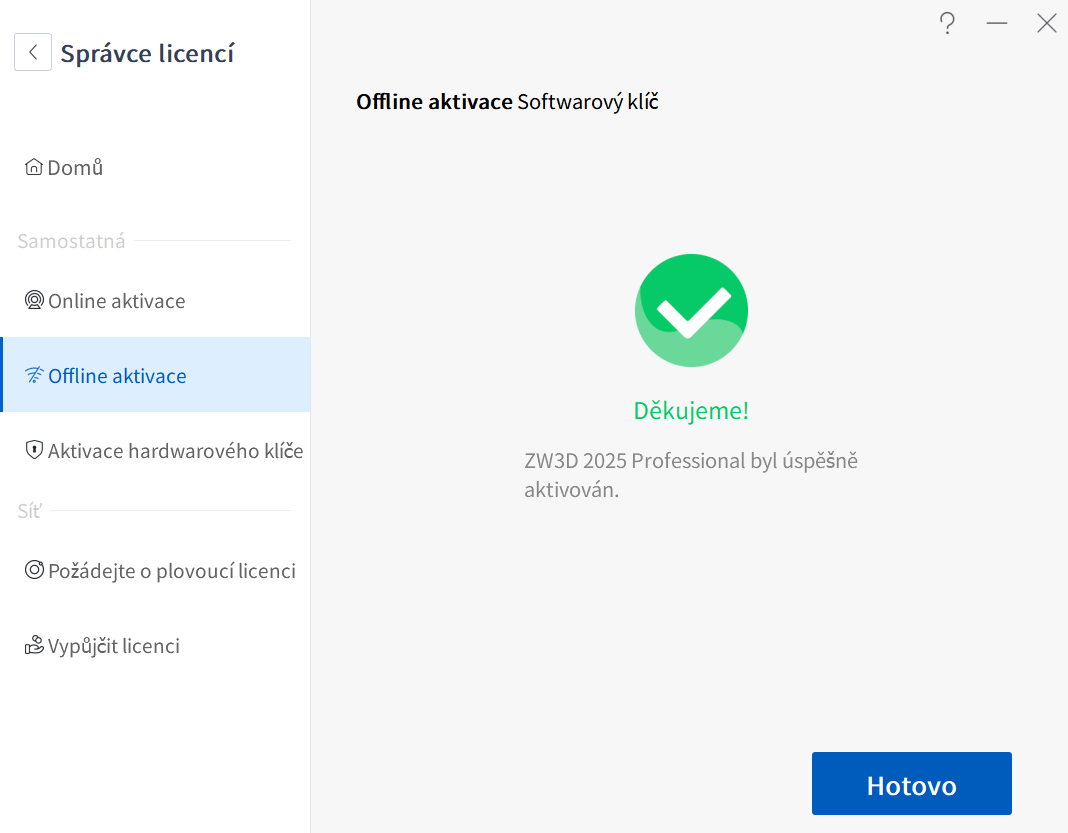This screenshot has height=833, width=1068.
Task: Click the Samostatná section header
Action: [71, 240]
